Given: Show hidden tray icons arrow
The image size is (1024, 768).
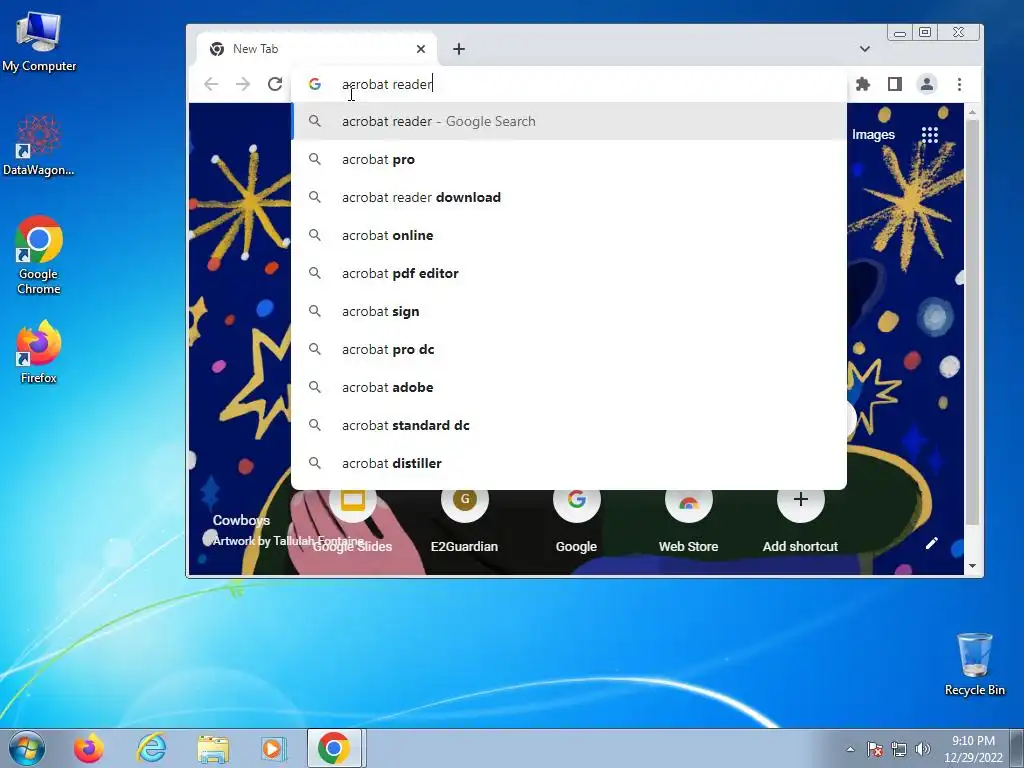Looking at the screenshot, I should [850, 749].
